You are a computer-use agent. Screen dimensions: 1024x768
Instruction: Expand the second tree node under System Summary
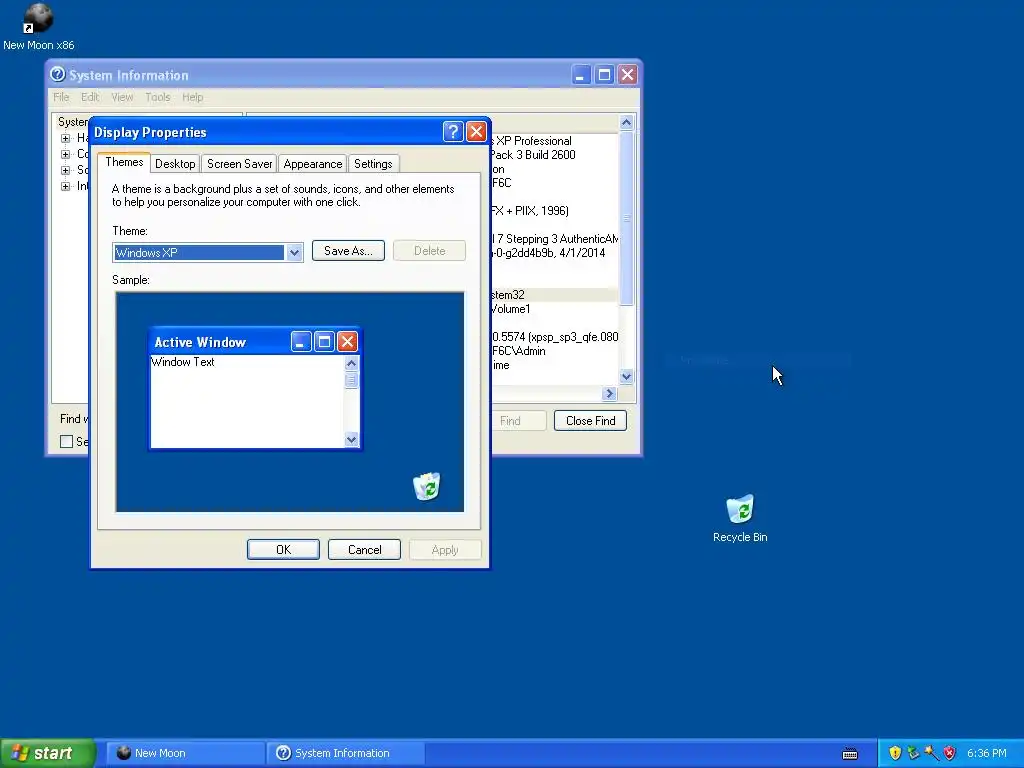pyautogui.click(x=65, y=154)
